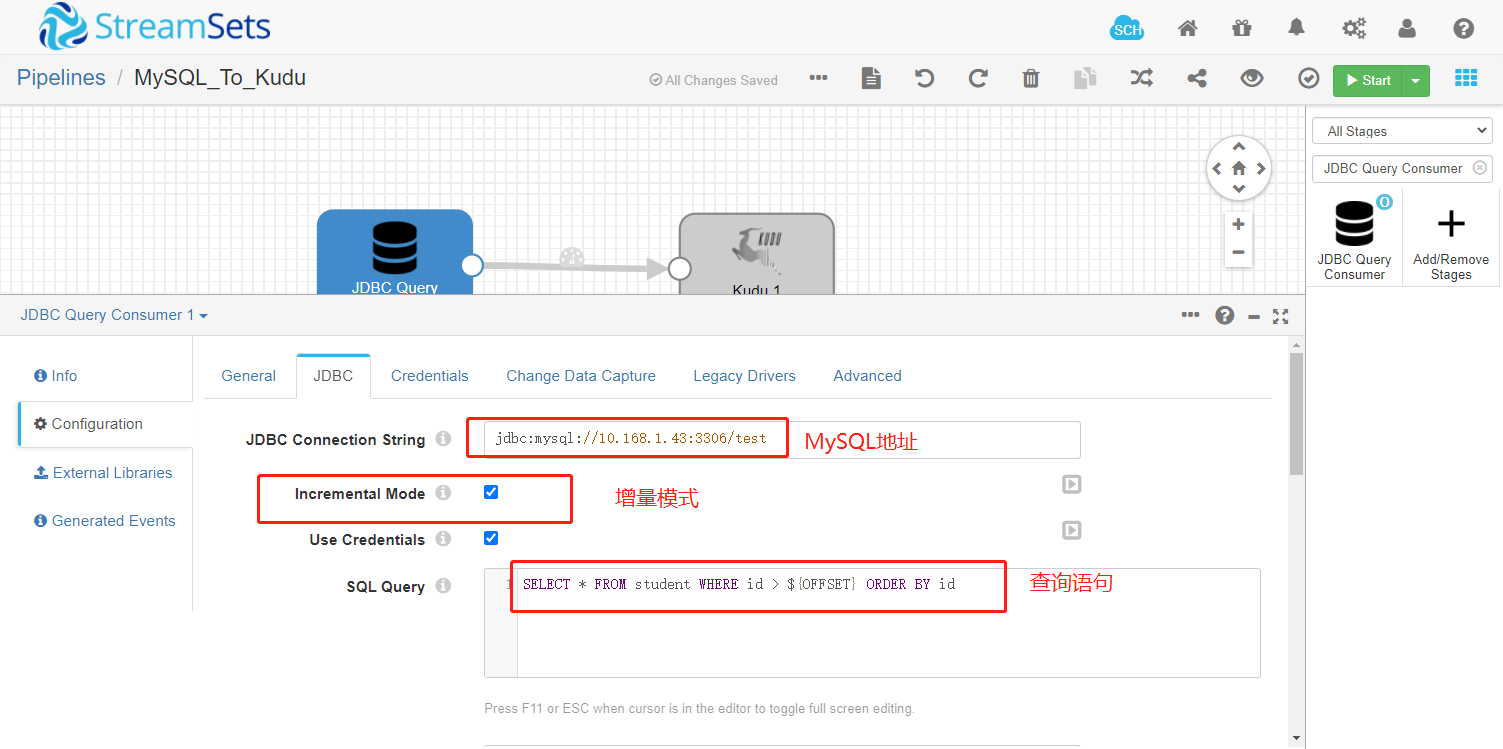Open the gift package manager icon
This screenshot has height=749, width=1503.
tap(1242, 28)
